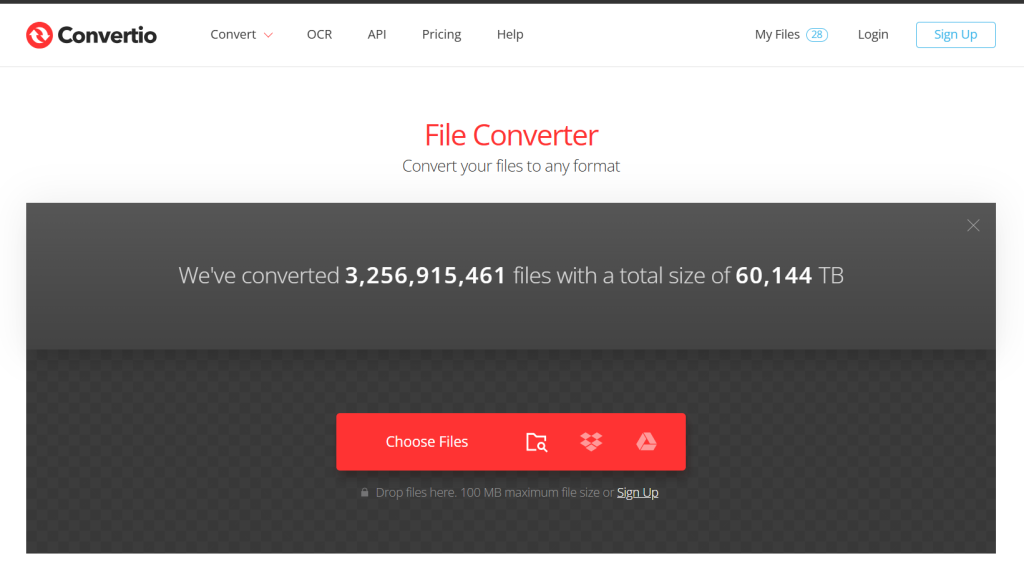Click the 28 files count badge

point(817,35)
